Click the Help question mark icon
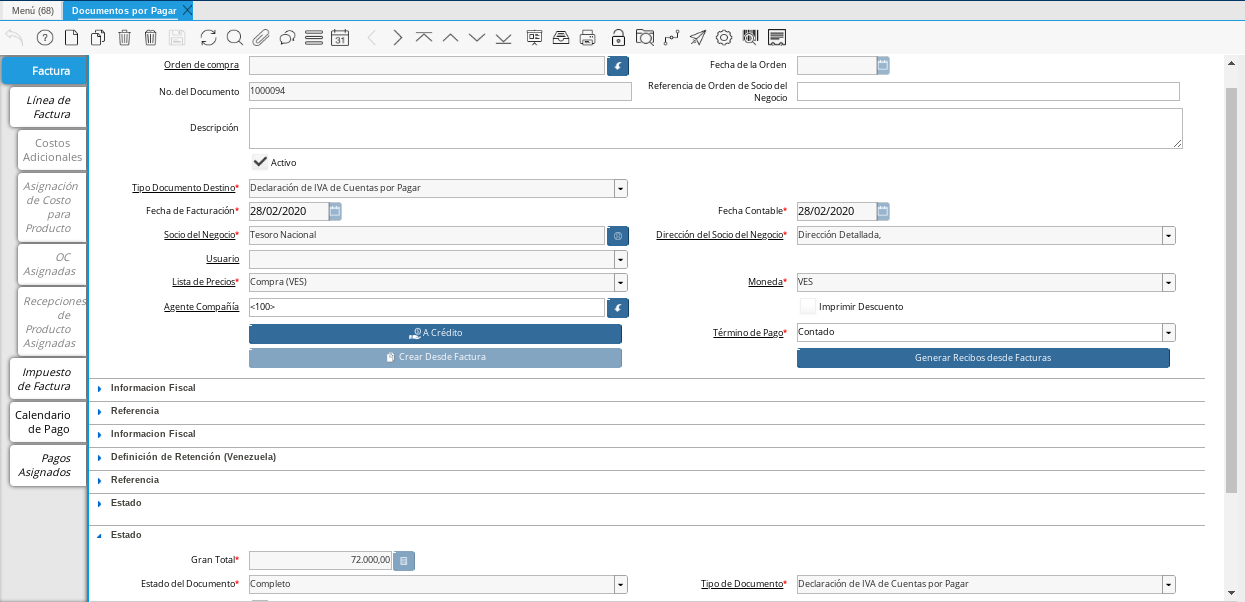The height and width of the screenshot is (602, 1245). [x=45, y=38]
